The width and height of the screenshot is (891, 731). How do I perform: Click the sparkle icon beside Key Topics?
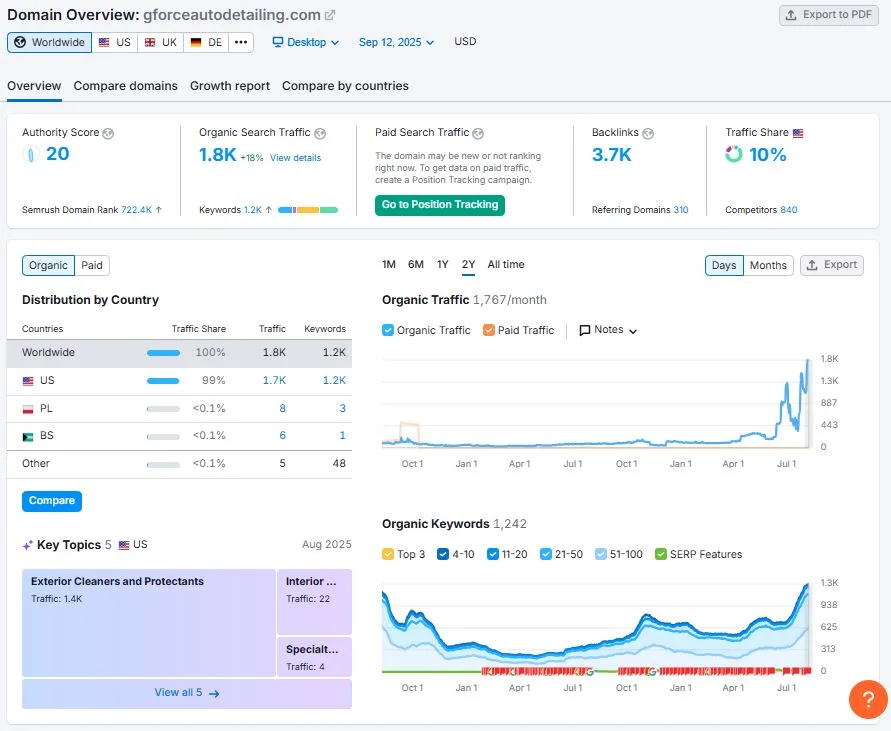click(25, 544)
